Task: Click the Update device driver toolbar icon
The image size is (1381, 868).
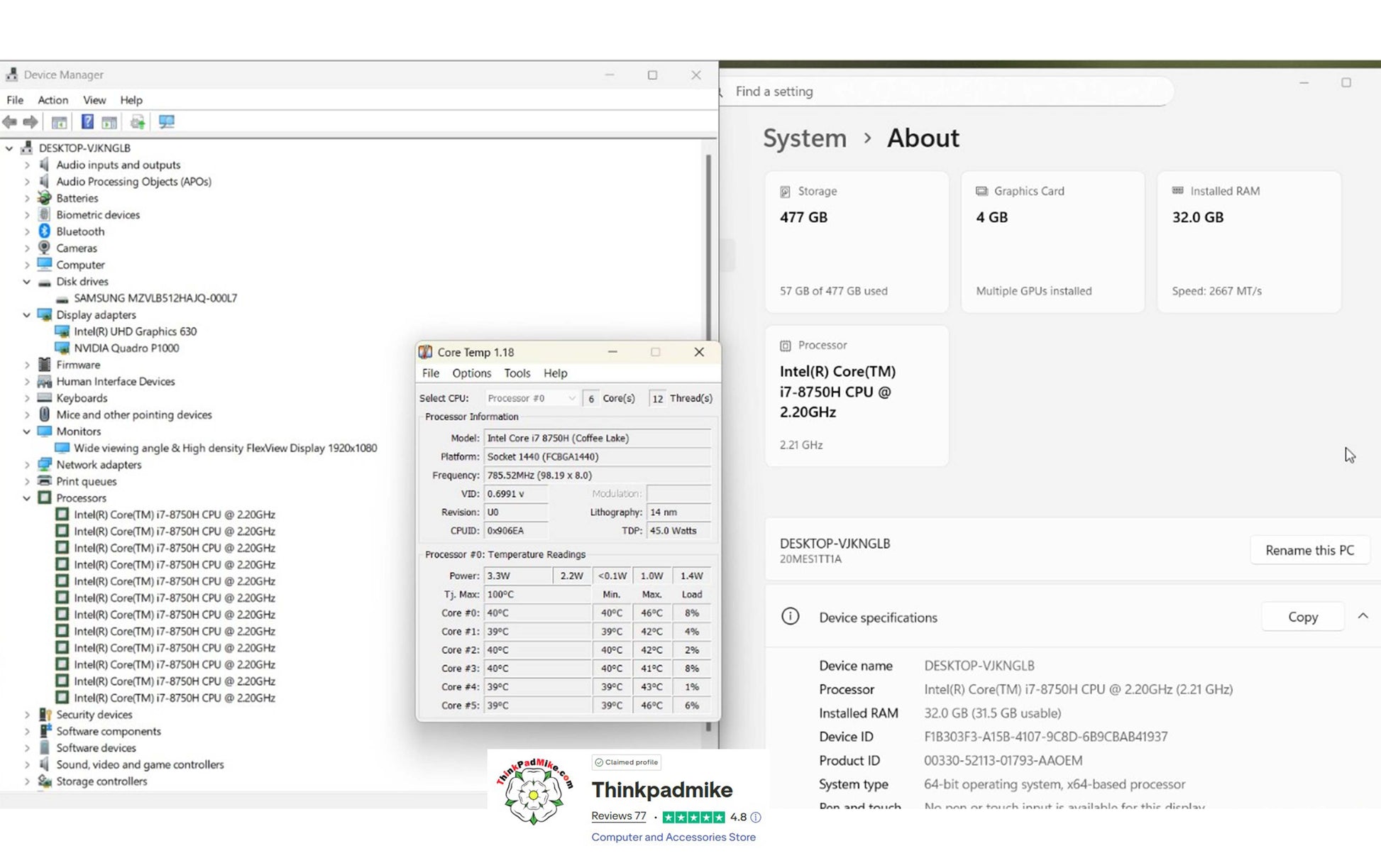Action: [x=138, y=122]
